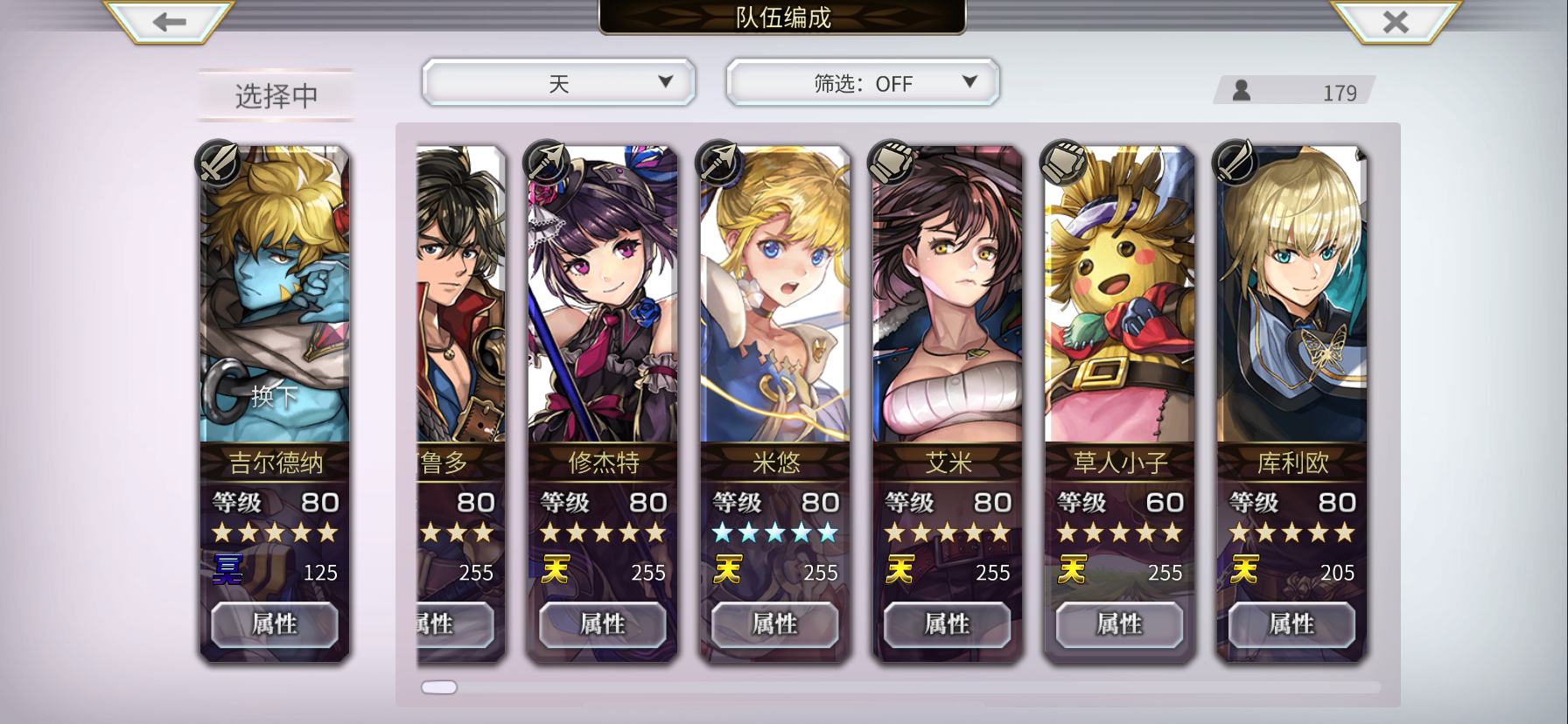The height and width of the screenshot is (724, 1568).
Task: Click the horizontal scrollbar handle below cards
Action: point(439,687)
